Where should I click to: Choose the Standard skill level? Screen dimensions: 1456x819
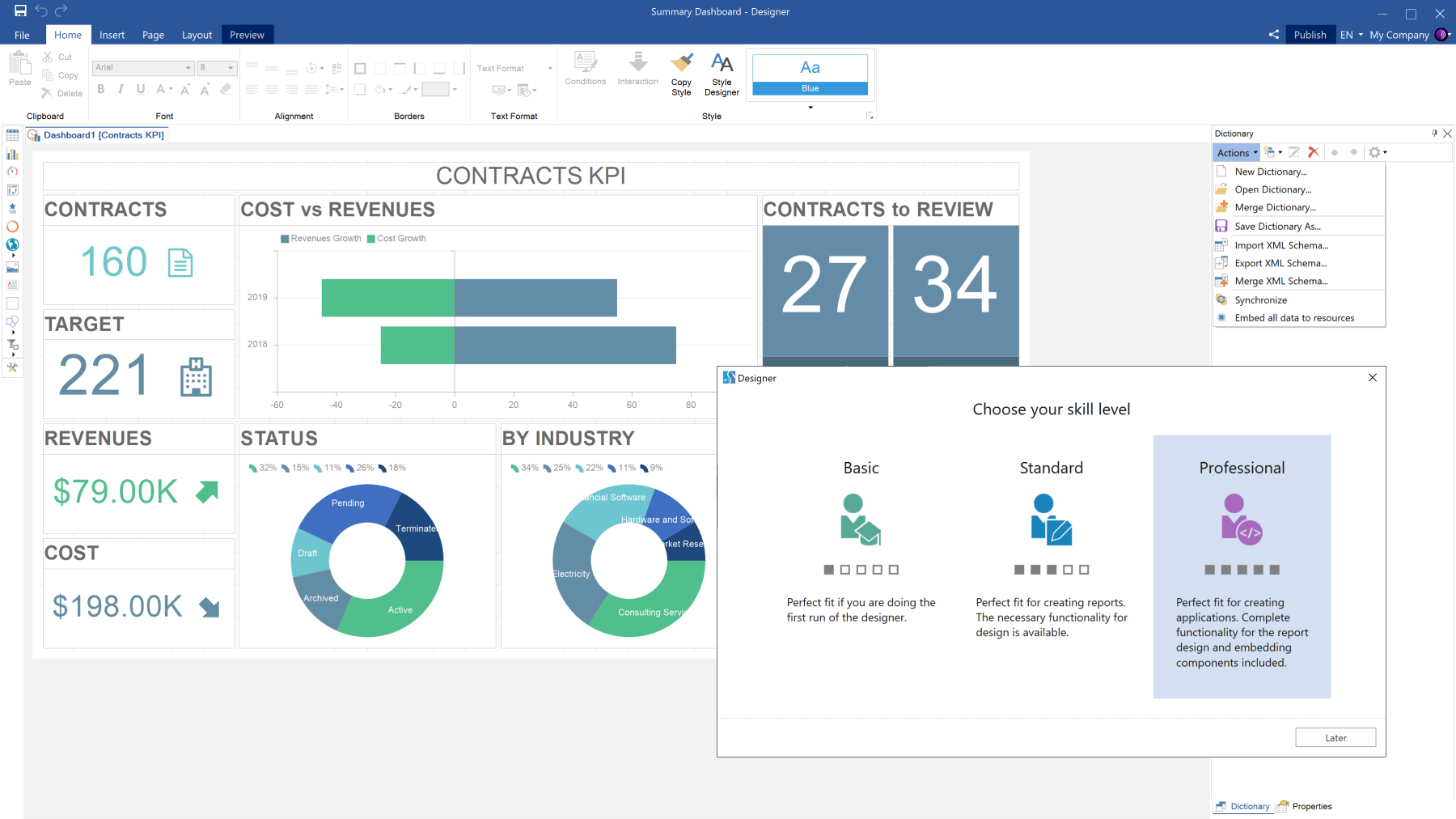[x=1052, y=567]
